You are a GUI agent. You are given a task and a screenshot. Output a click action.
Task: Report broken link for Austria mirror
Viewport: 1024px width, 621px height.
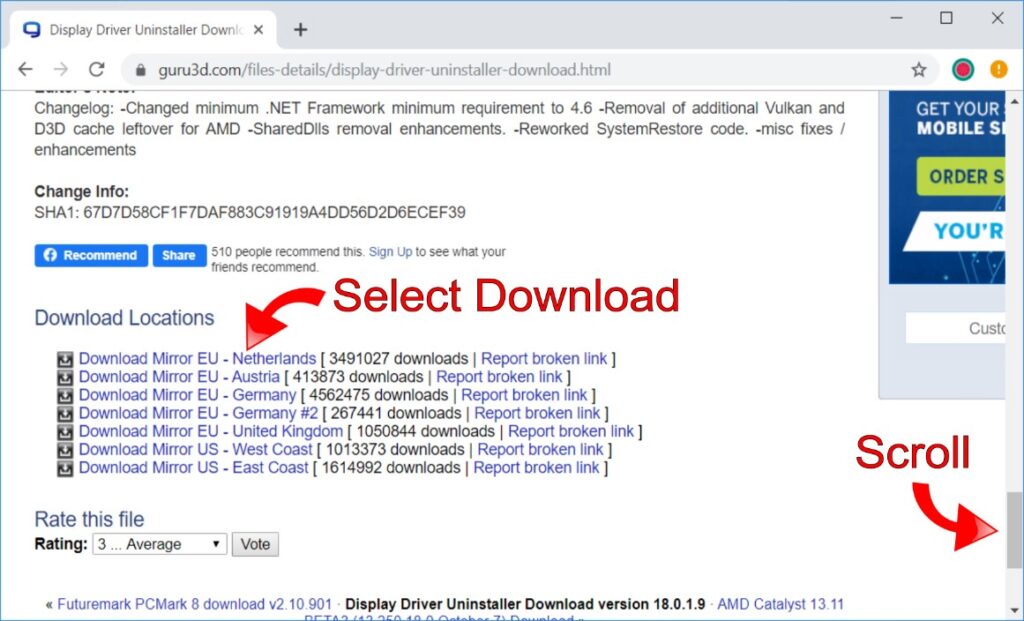tap(499, 377)
